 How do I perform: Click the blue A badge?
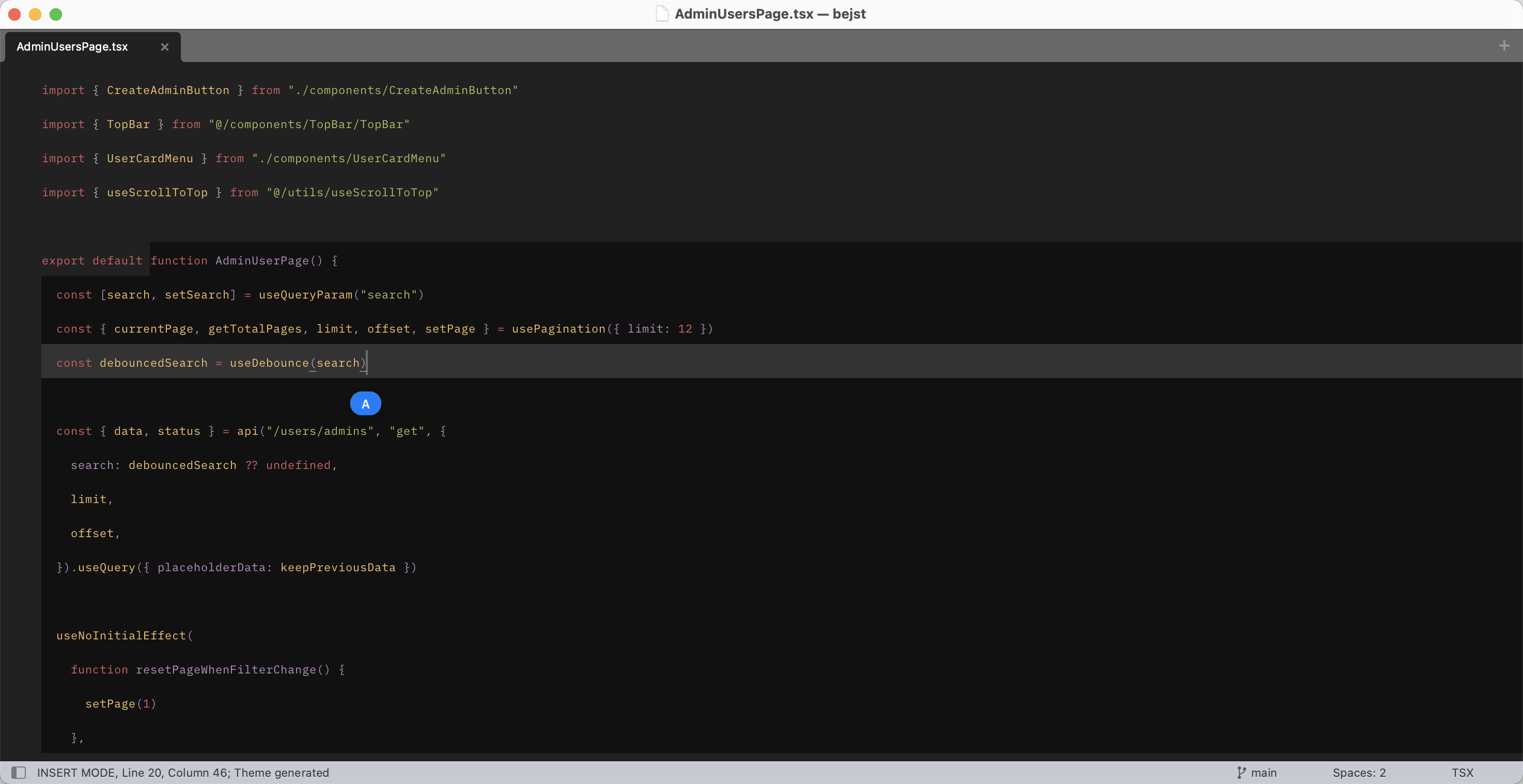(x=365, y=404)
